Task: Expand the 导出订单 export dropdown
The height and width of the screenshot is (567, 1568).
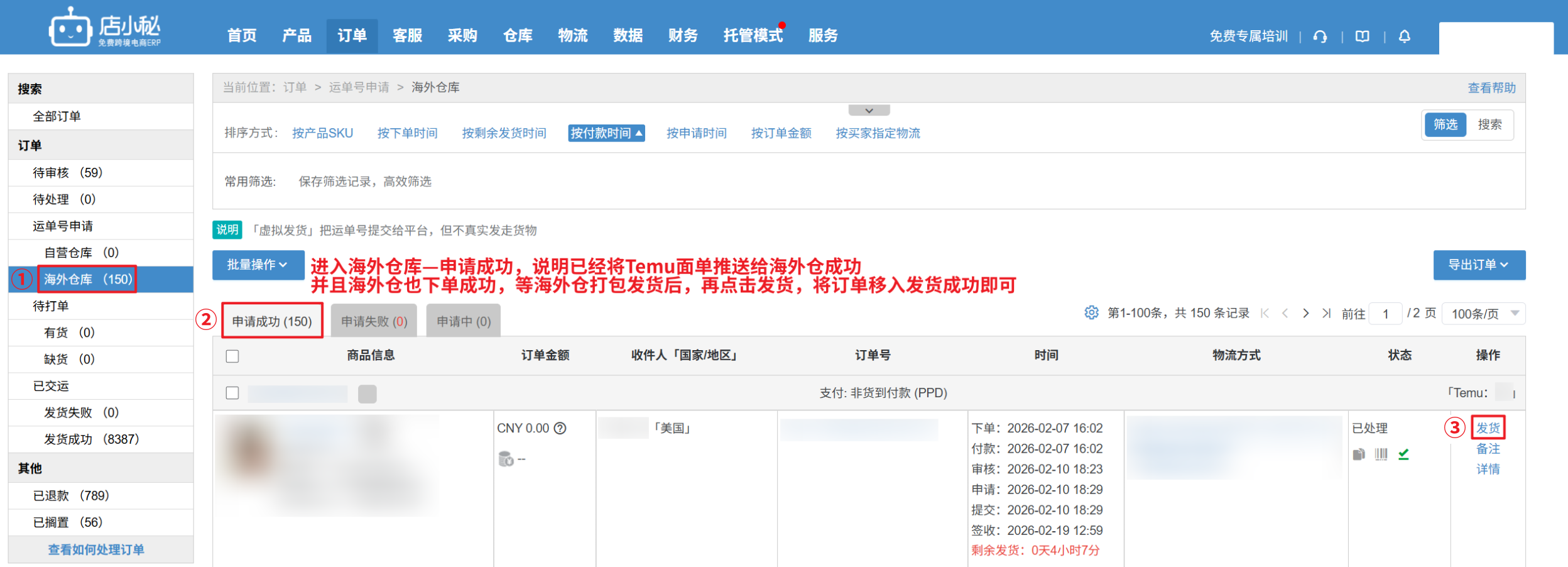Action: coord(1478,265)
